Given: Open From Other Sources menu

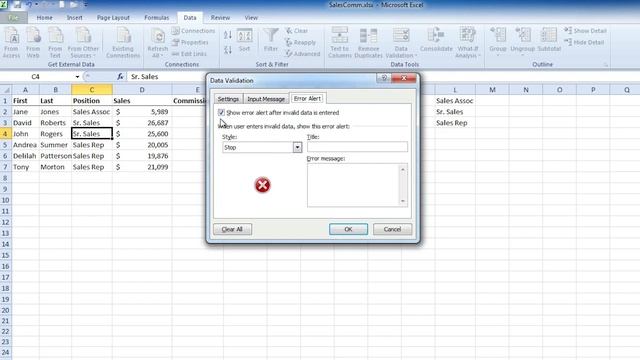Looking at the screenshot, I should click(83, 42).
